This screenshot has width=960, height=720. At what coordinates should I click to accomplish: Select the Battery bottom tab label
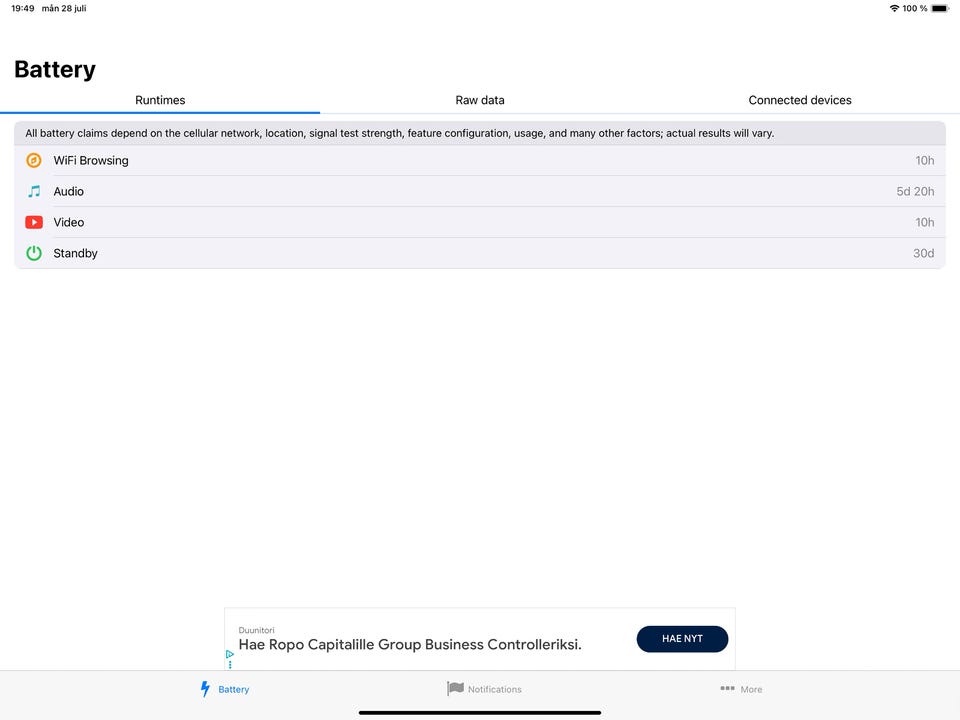click(x=233, y=689)
